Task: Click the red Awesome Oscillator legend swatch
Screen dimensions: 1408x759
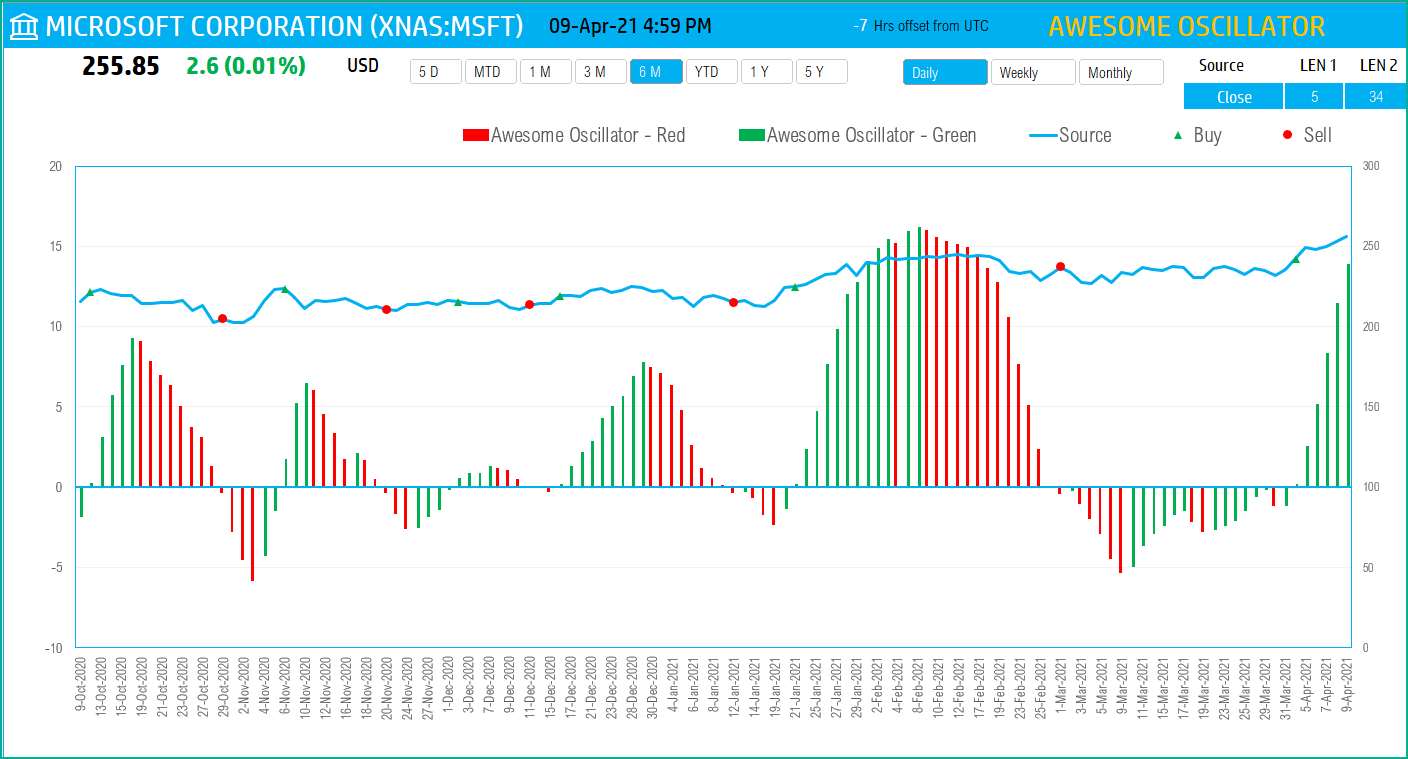Action: point(476,135)
